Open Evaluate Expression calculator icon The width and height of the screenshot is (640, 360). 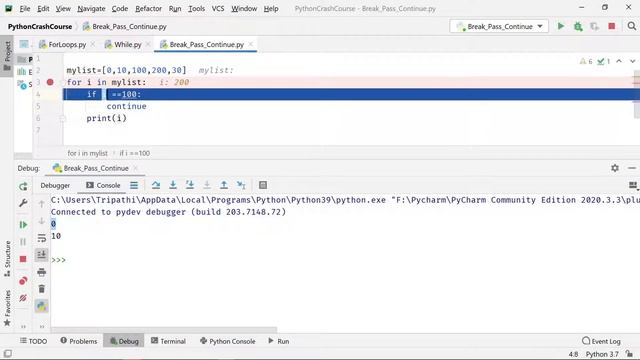point(263,185)
